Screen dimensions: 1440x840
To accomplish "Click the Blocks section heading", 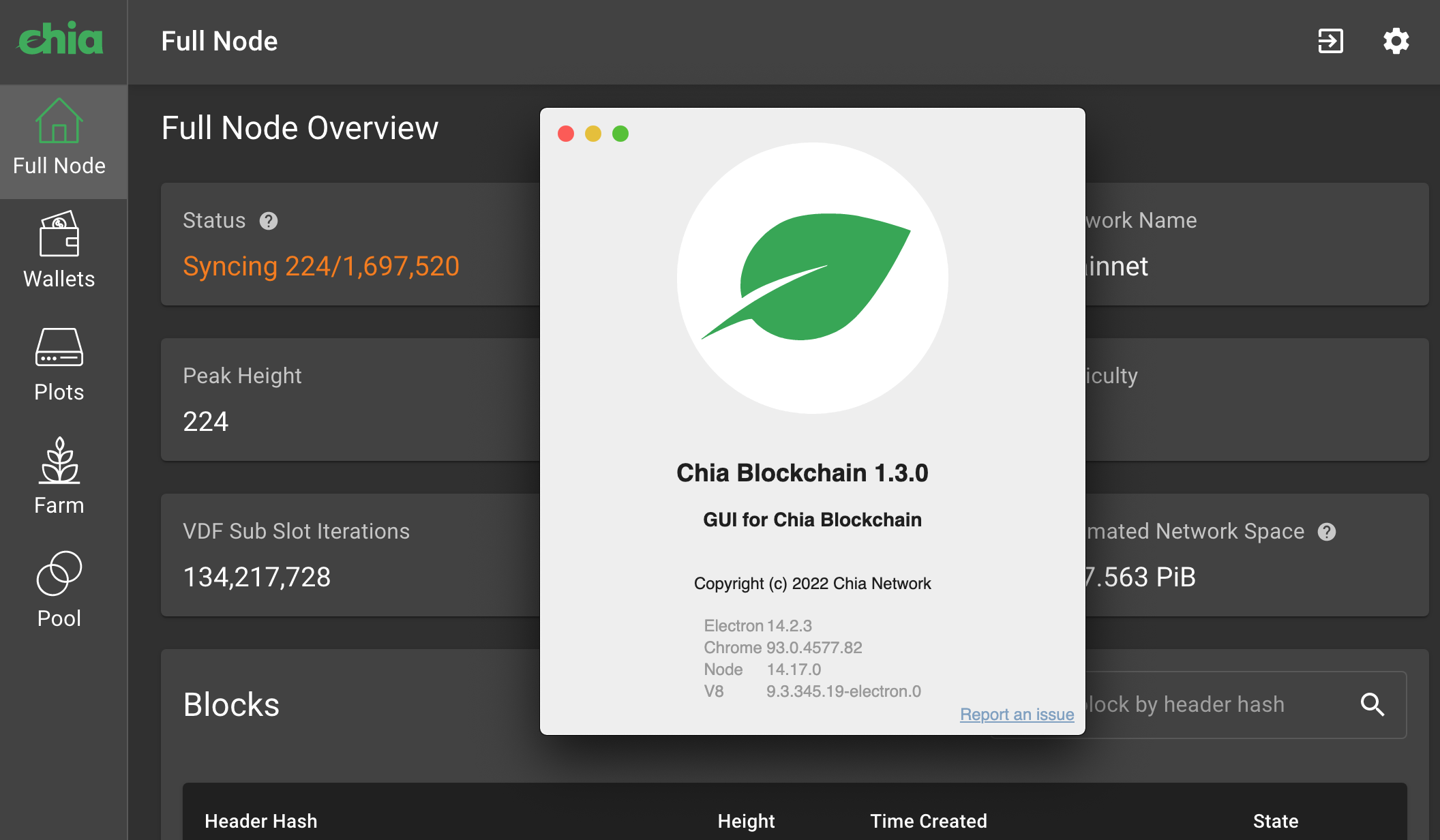I will coord(231,704).
